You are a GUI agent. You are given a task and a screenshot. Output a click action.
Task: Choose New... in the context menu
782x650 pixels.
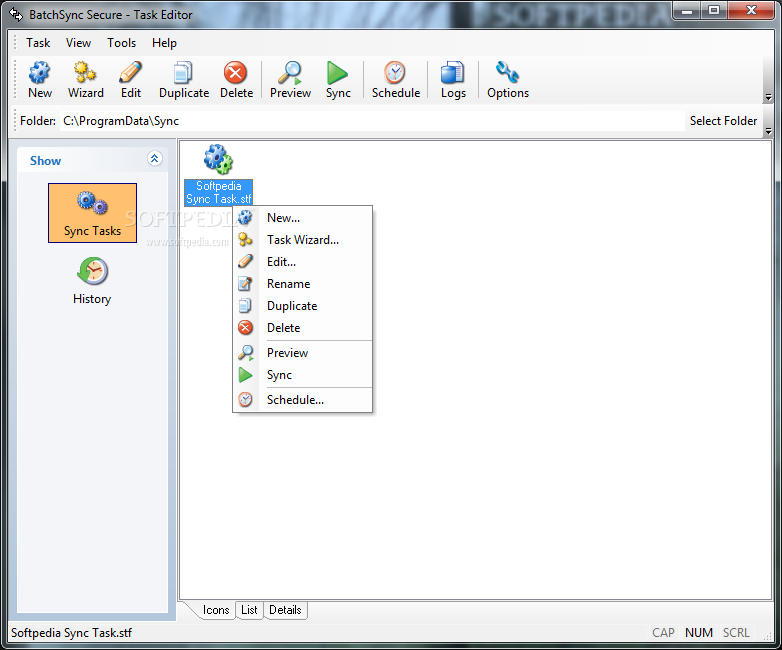[302, 217]
